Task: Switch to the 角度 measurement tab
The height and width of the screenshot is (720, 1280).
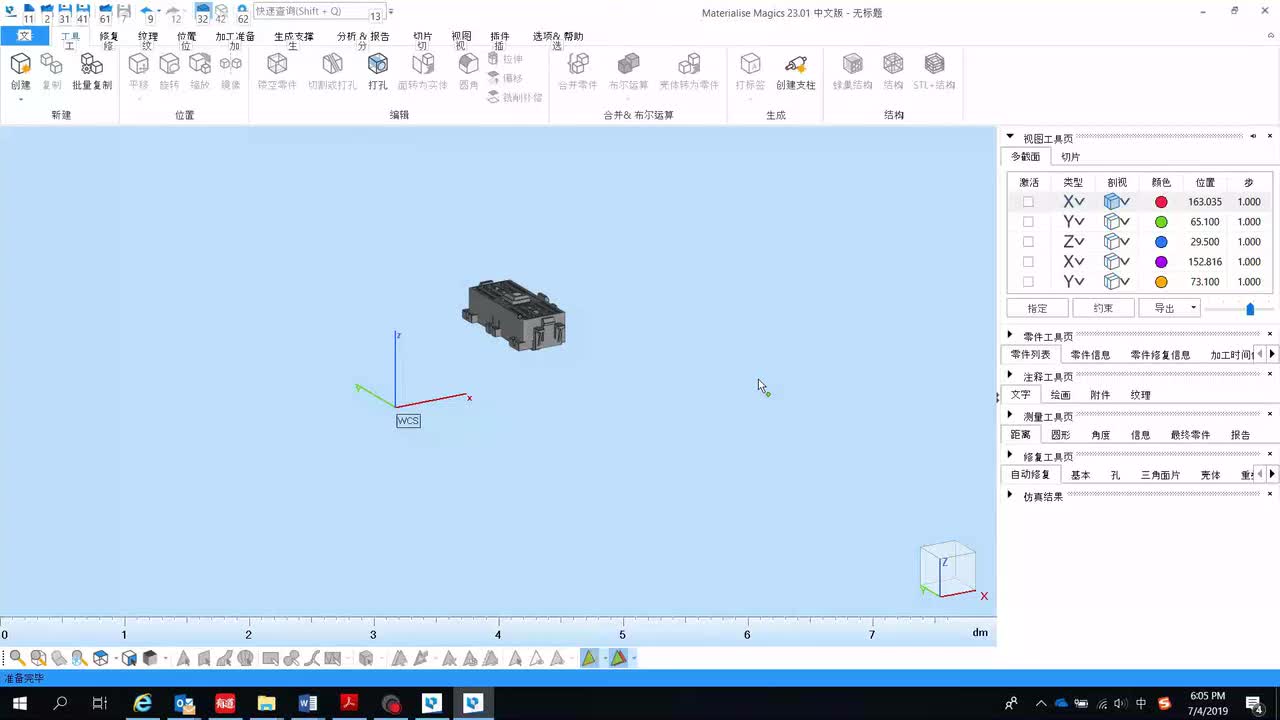Action: 1100,435
